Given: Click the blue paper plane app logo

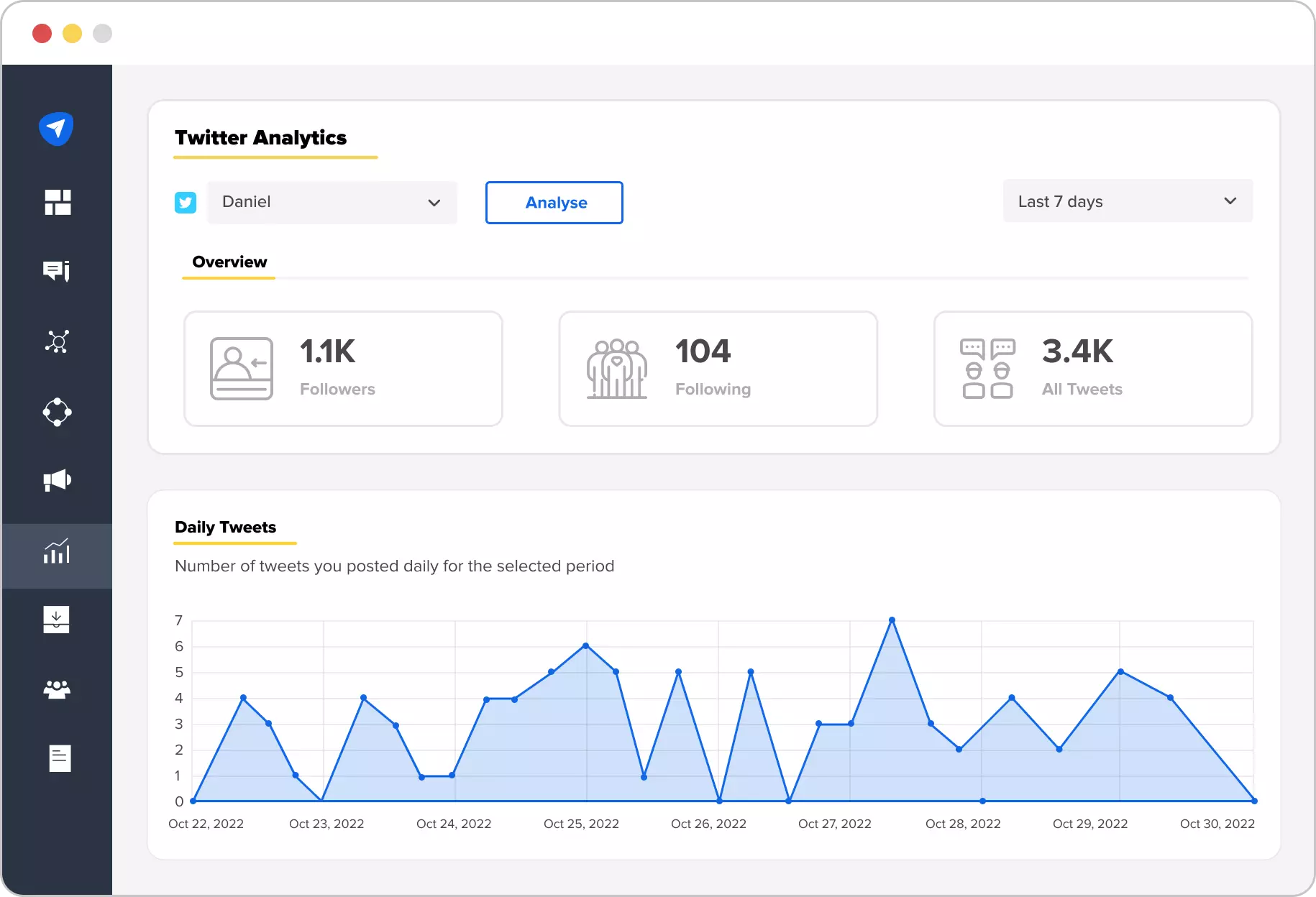Looking at the screenshot, I should point(56,129).
